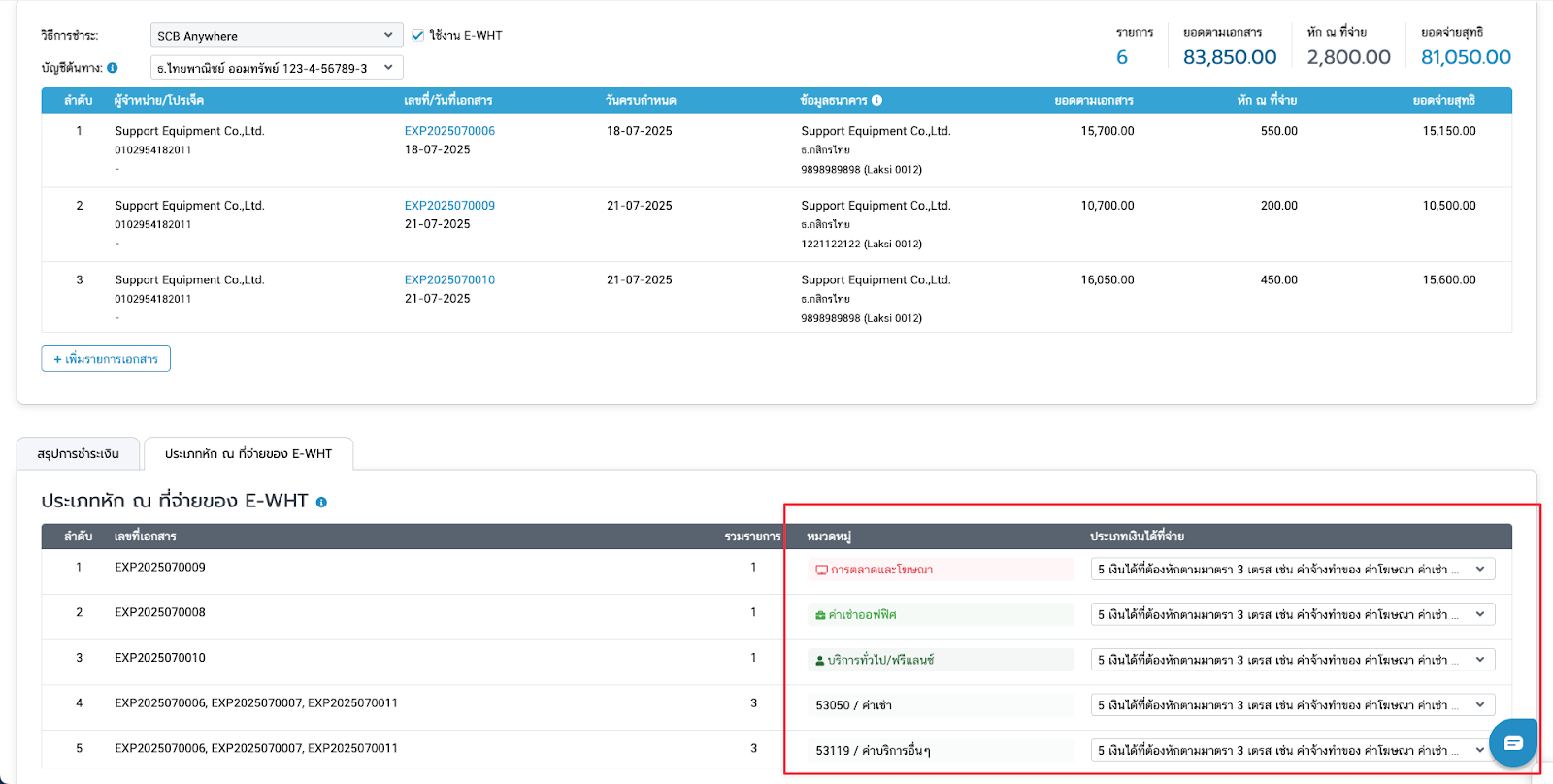This screenshot has width=1553, height=784.
Task: Click the 53119 / ค่าบริการอื่นๆ category field
Action: (x=940, y=751)
